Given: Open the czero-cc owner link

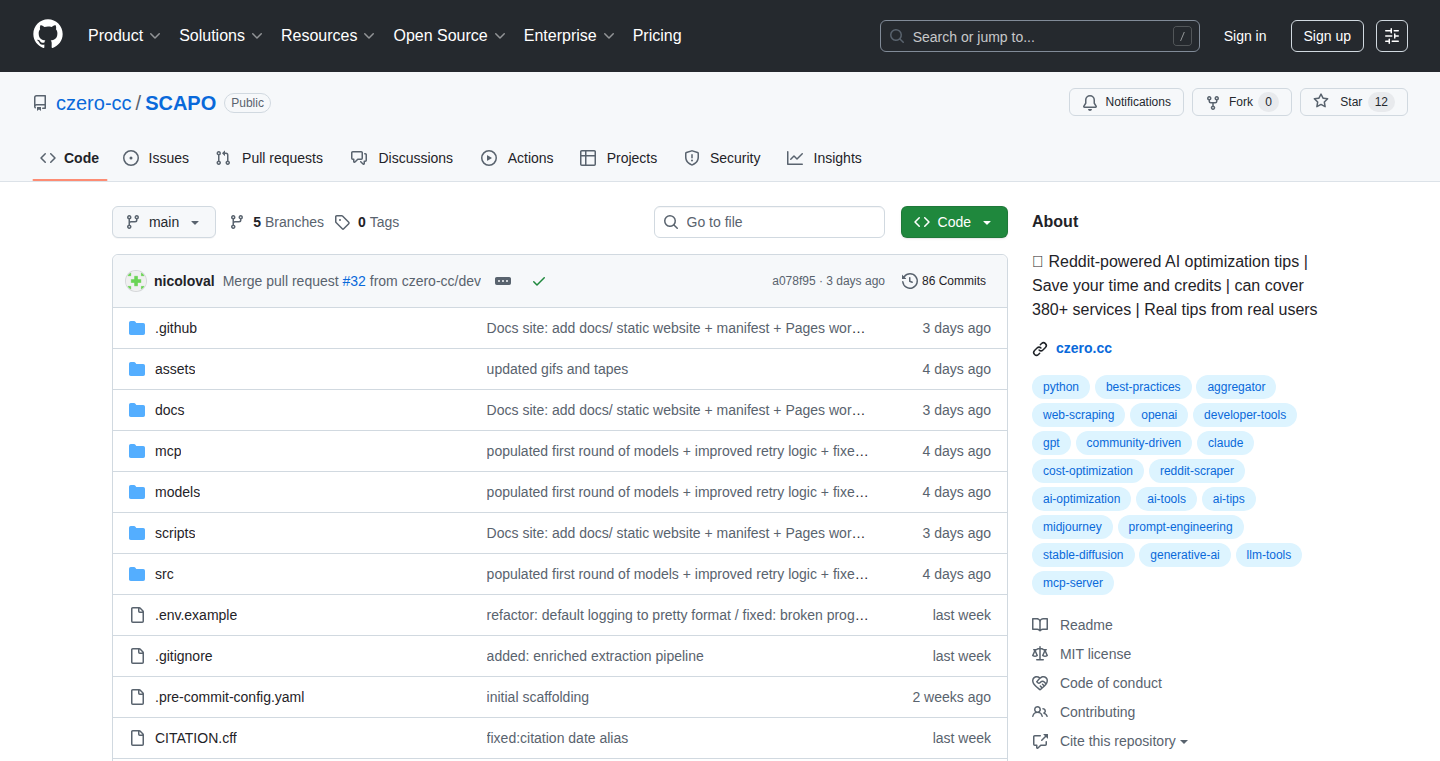Looking at the screenshot, I should (x=94, y=103).
